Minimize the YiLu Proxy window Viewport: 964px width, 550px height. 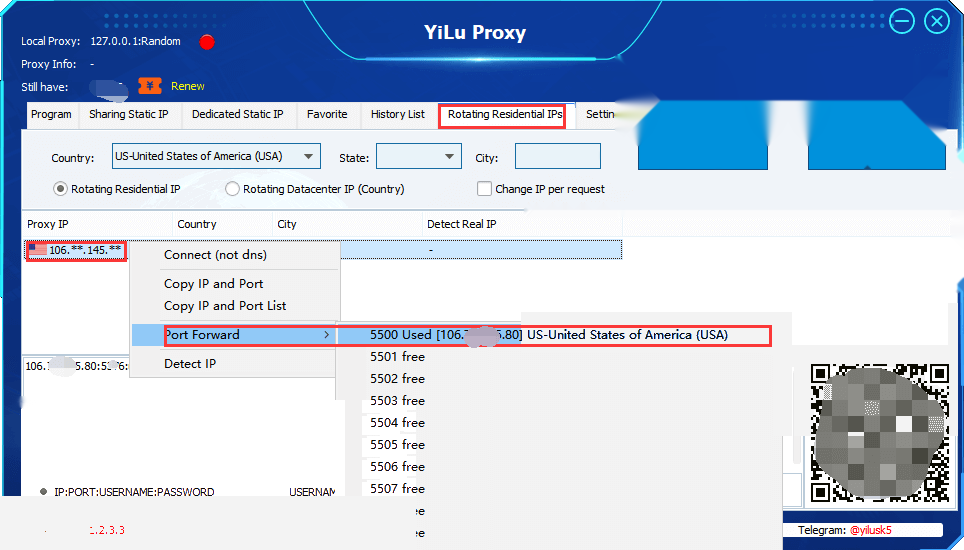[902, 22]
